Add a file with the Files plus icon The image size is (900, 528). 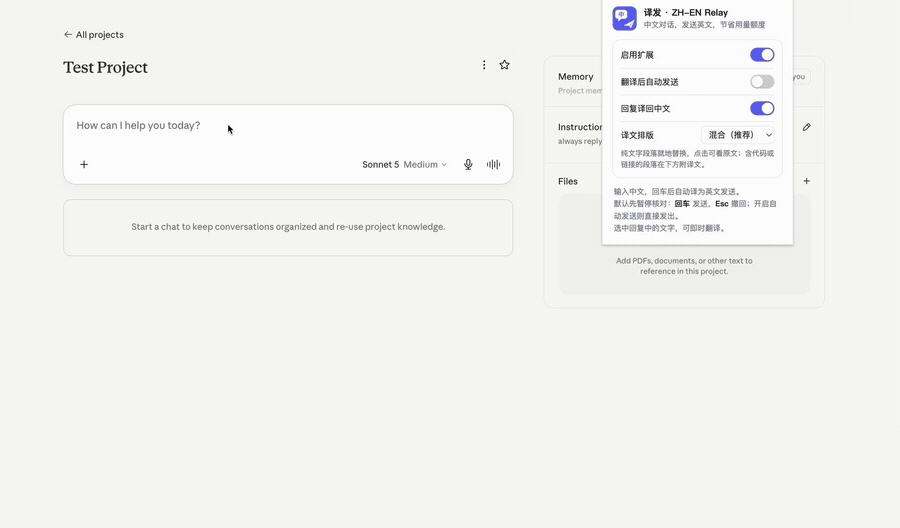[806, 181]
